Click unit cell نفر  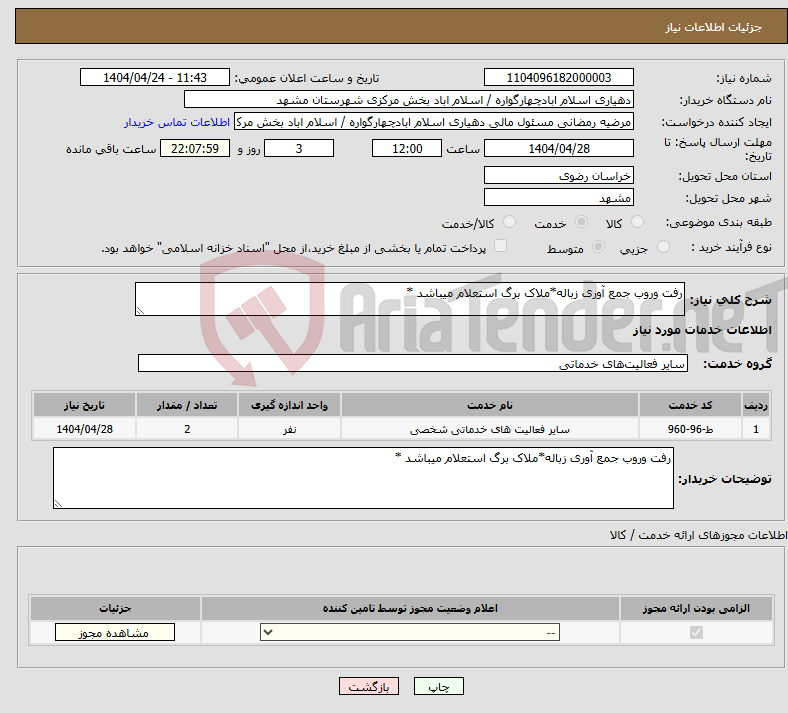(289, 429)
